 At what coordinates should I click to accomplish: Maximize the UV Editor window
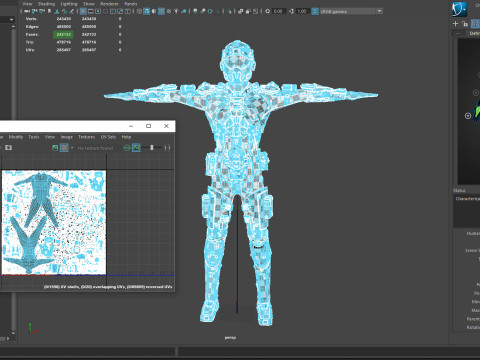tap(149, 126)
